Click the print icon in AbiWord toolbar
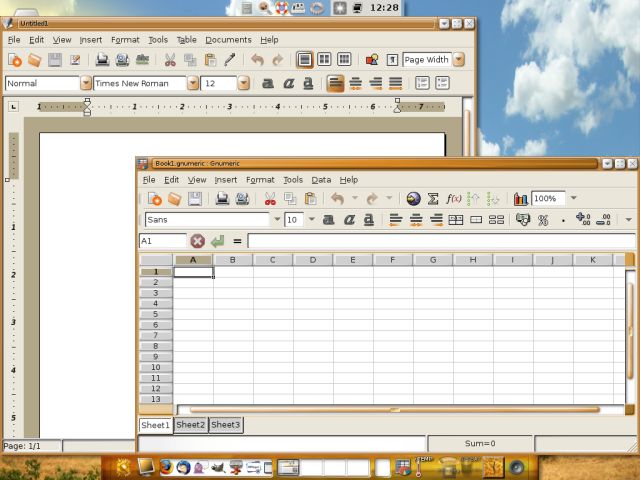 click(102, 60)
